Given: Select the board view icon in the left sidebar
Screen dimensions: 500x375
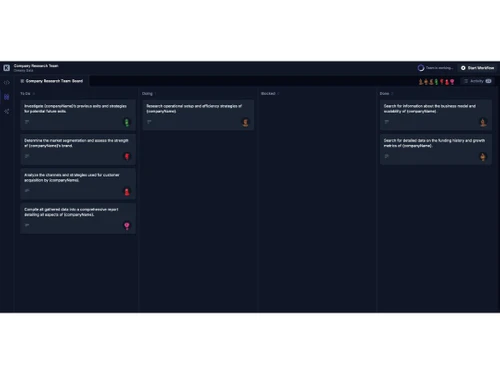Looking at the screenshot, I should tap(6, 97).
